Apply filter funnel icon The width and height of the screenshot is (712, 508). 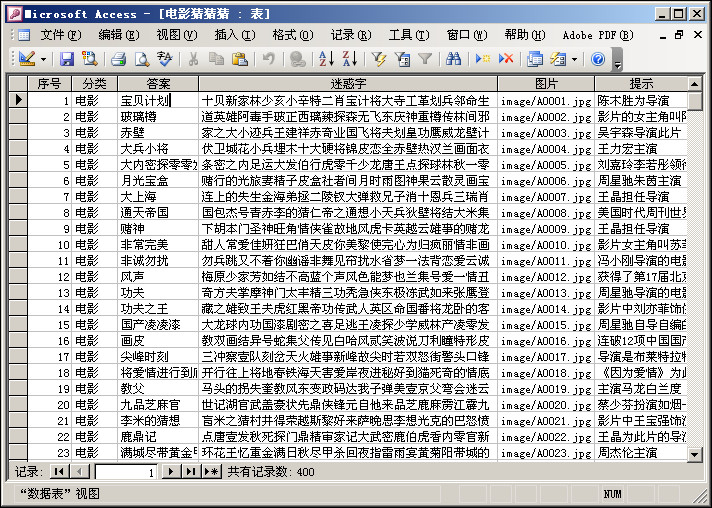click(x=425, y=59)
